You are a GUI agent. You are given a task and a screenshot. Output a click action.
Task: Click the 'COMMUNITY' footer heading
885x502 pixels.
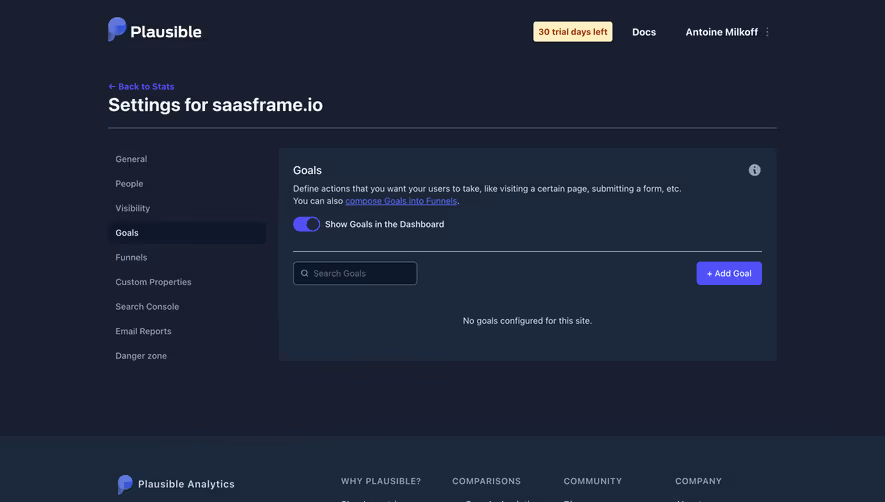(x=592, y=481)
